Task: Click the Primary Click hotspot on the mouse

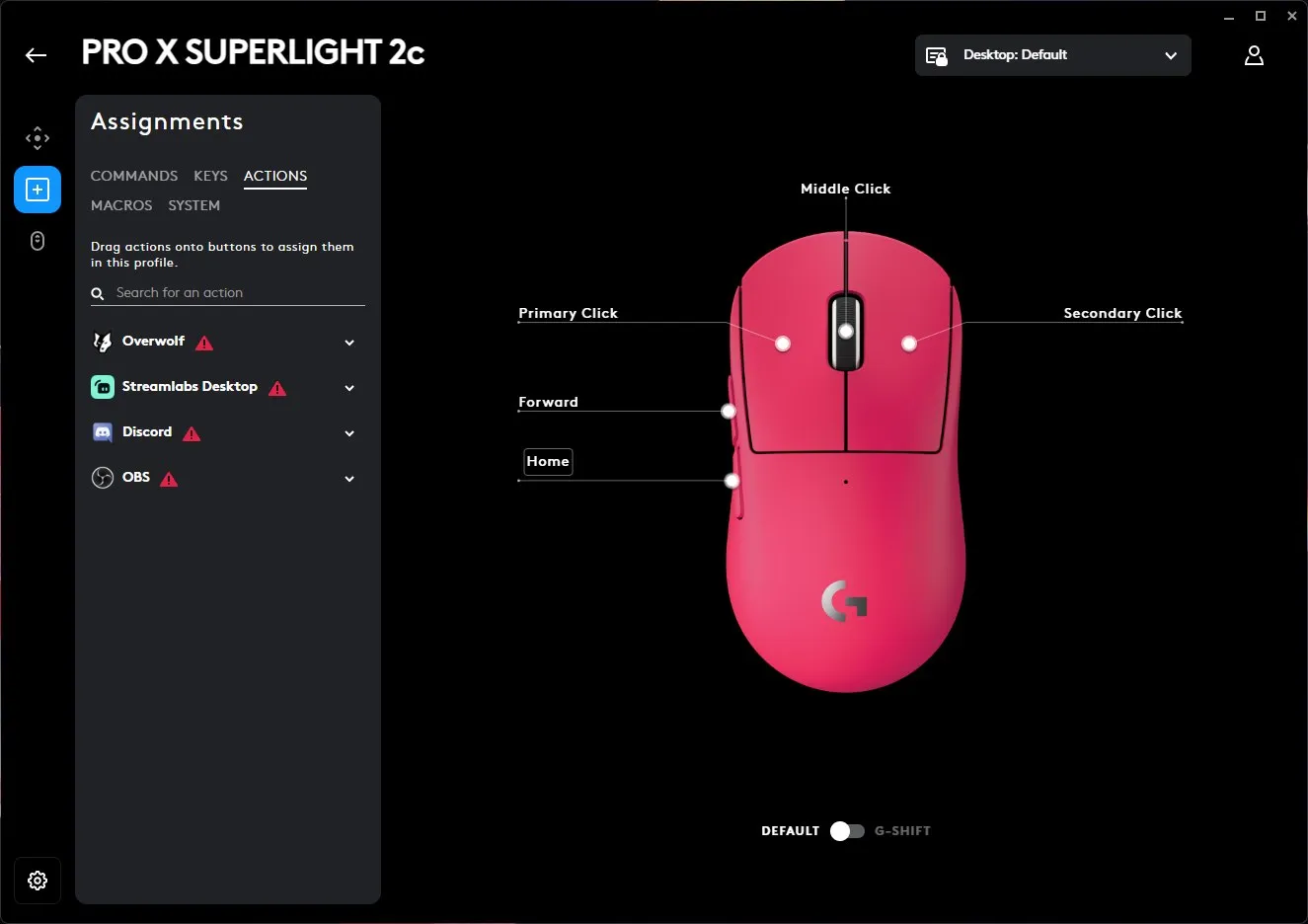Action: tap(783, 344)
